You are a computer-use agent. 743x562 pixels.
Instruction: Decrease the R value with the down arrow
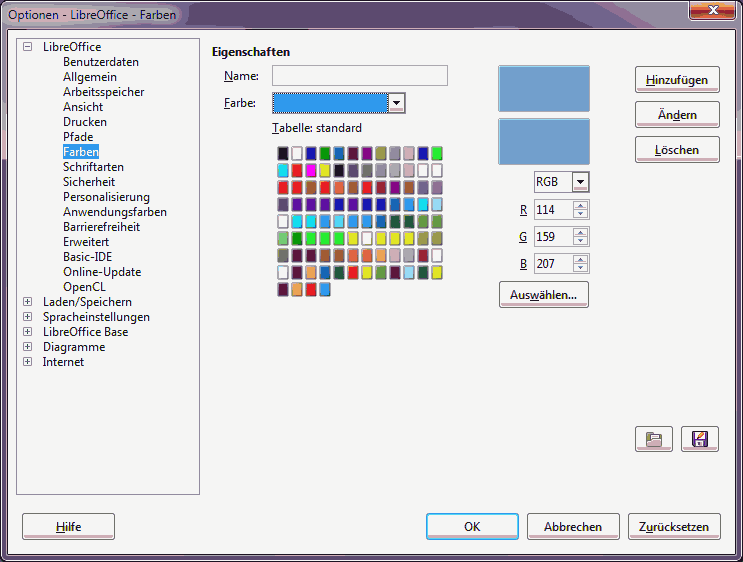pyautogui.click(x=580, y=214)
